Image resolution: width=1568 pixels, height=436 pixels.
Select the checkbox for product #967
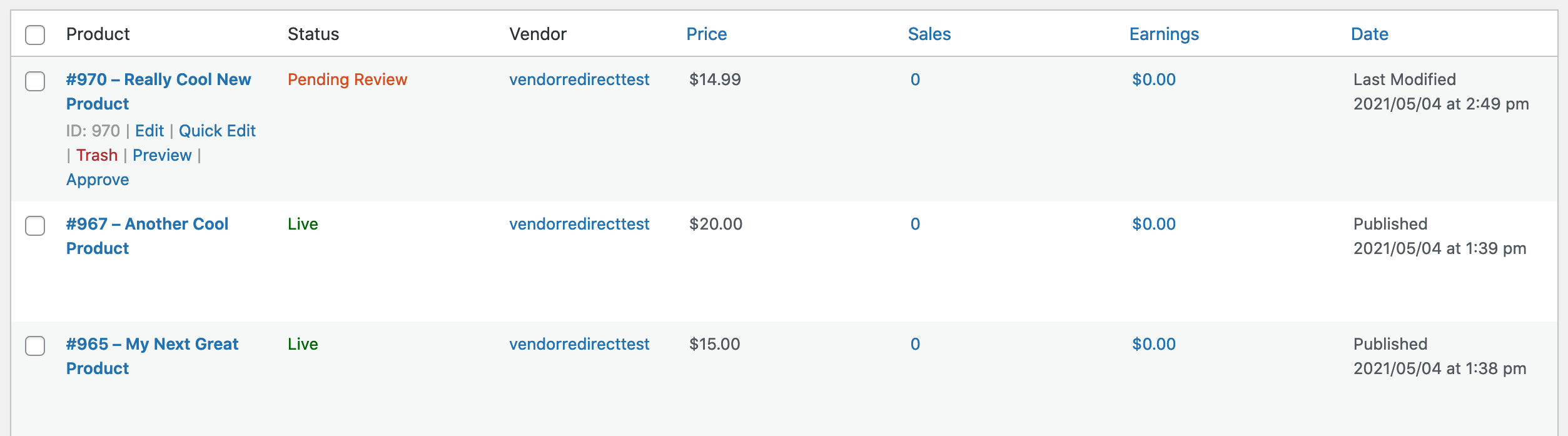tap(35, 226)
